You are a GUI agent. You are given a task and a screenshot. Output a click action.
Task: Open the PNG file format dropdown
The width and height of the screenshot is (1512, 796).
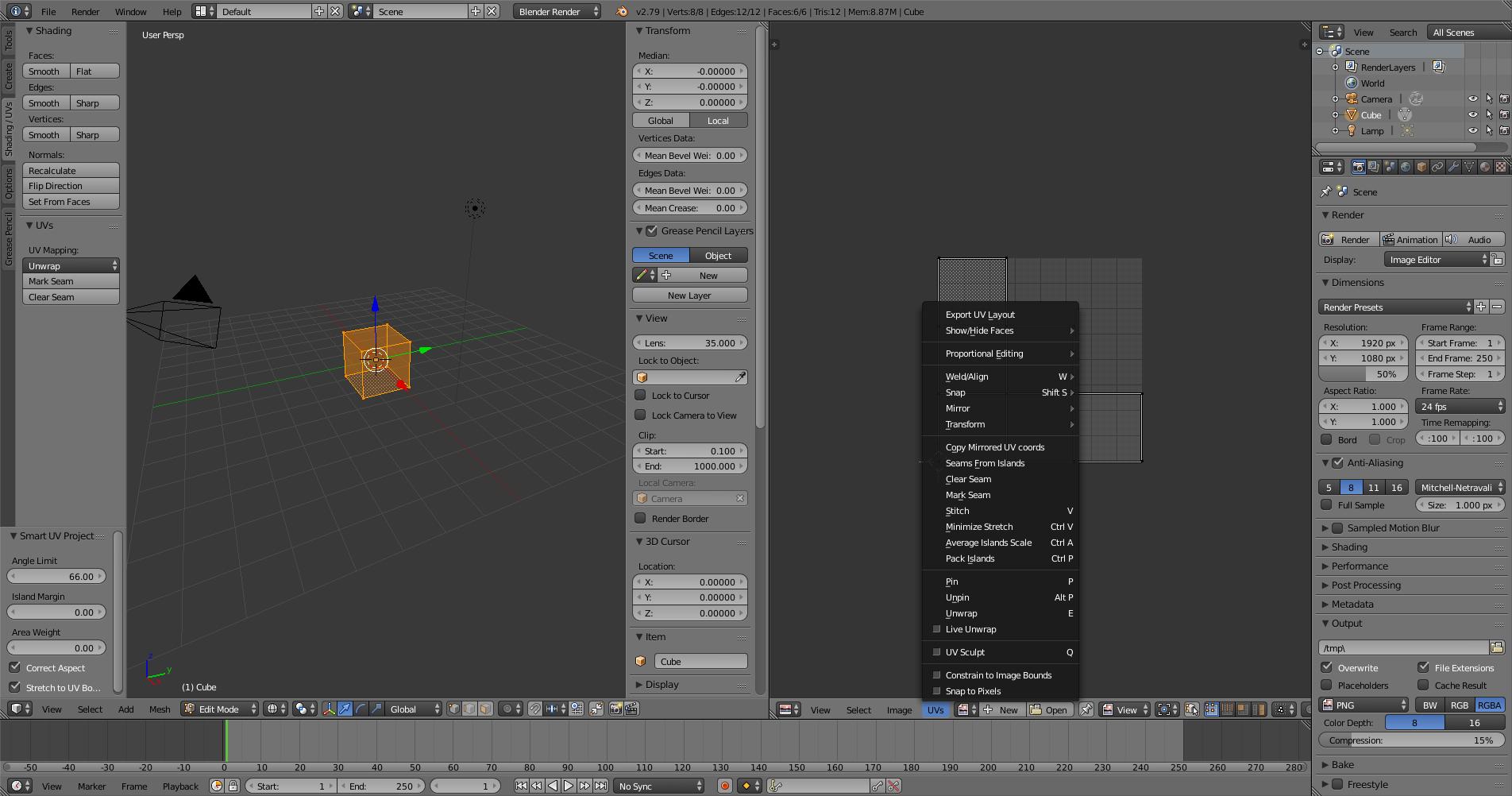point(1363,705)
